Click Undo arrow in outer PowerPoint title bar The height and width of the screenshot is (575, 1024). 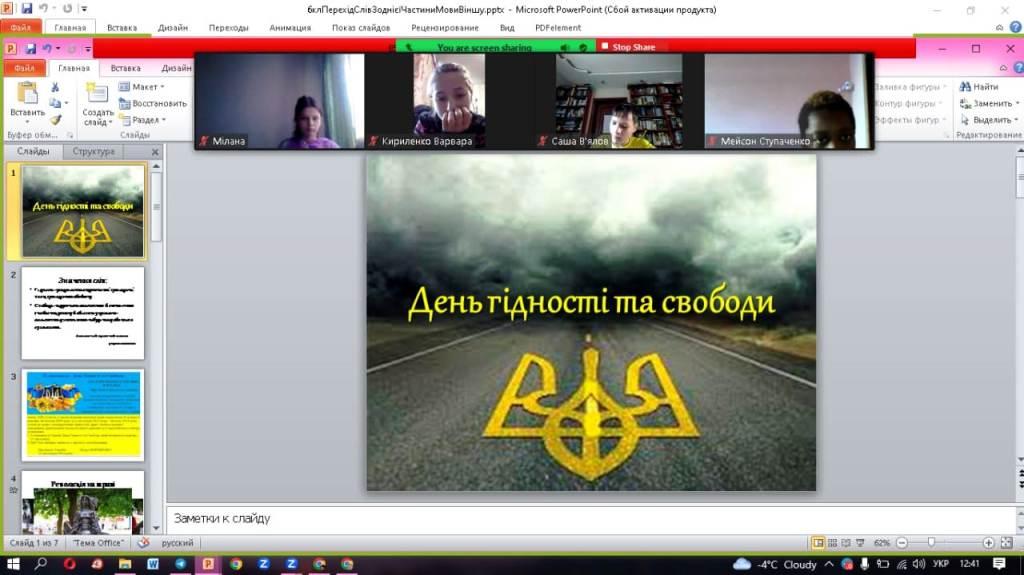point(43,8)
